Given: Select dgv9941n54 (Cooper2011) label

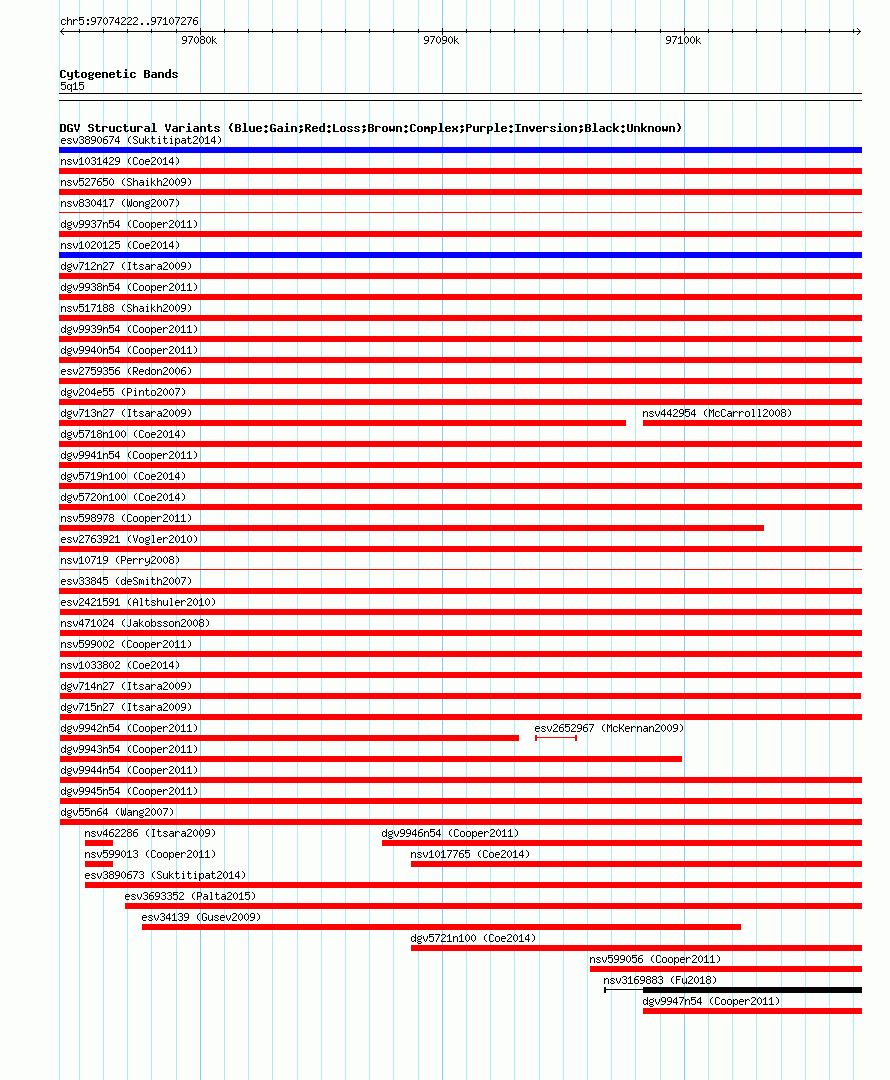Looking at the screenshot, I should [129, 455].
